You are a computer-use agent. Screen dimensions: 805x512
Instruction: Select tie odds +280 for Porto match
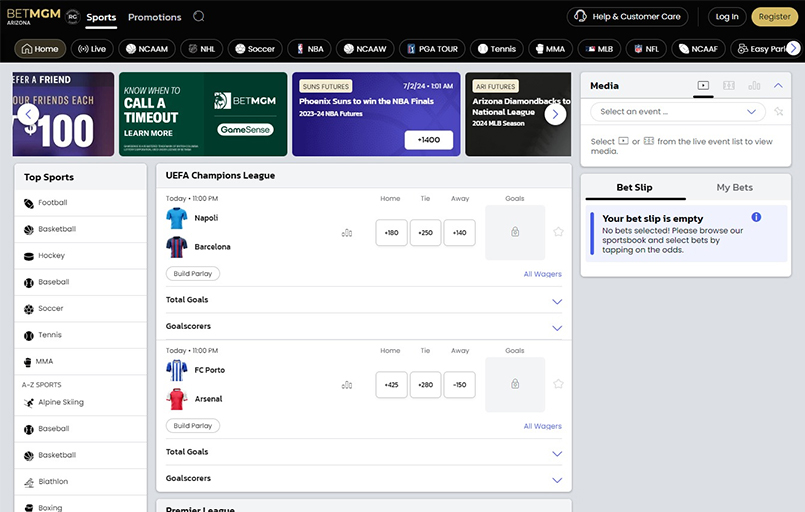pyautogui.click(x=425, y=385)
